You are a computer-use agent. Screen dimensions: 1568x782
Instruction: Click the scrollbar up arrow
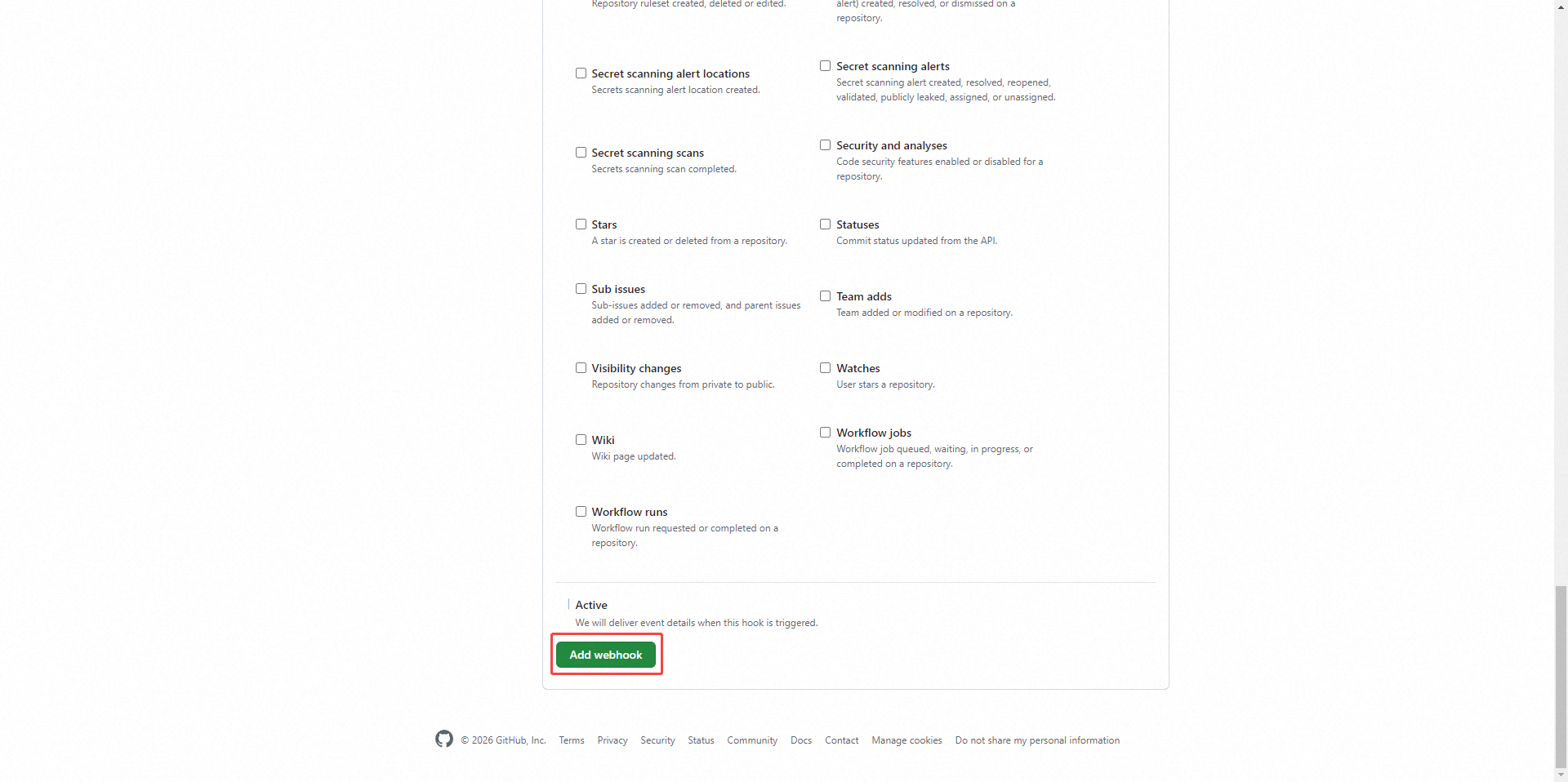click(x=1561, y=6)
